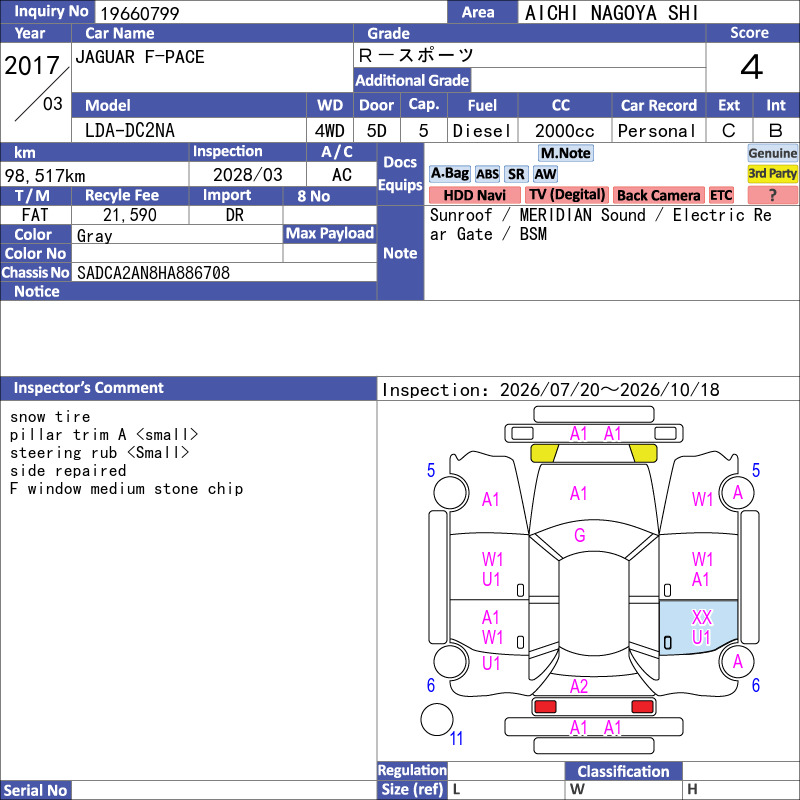Viewport: 800px width, 800px height.
Task: Click the Inspector's Comment header
Action: coord(88,388)
